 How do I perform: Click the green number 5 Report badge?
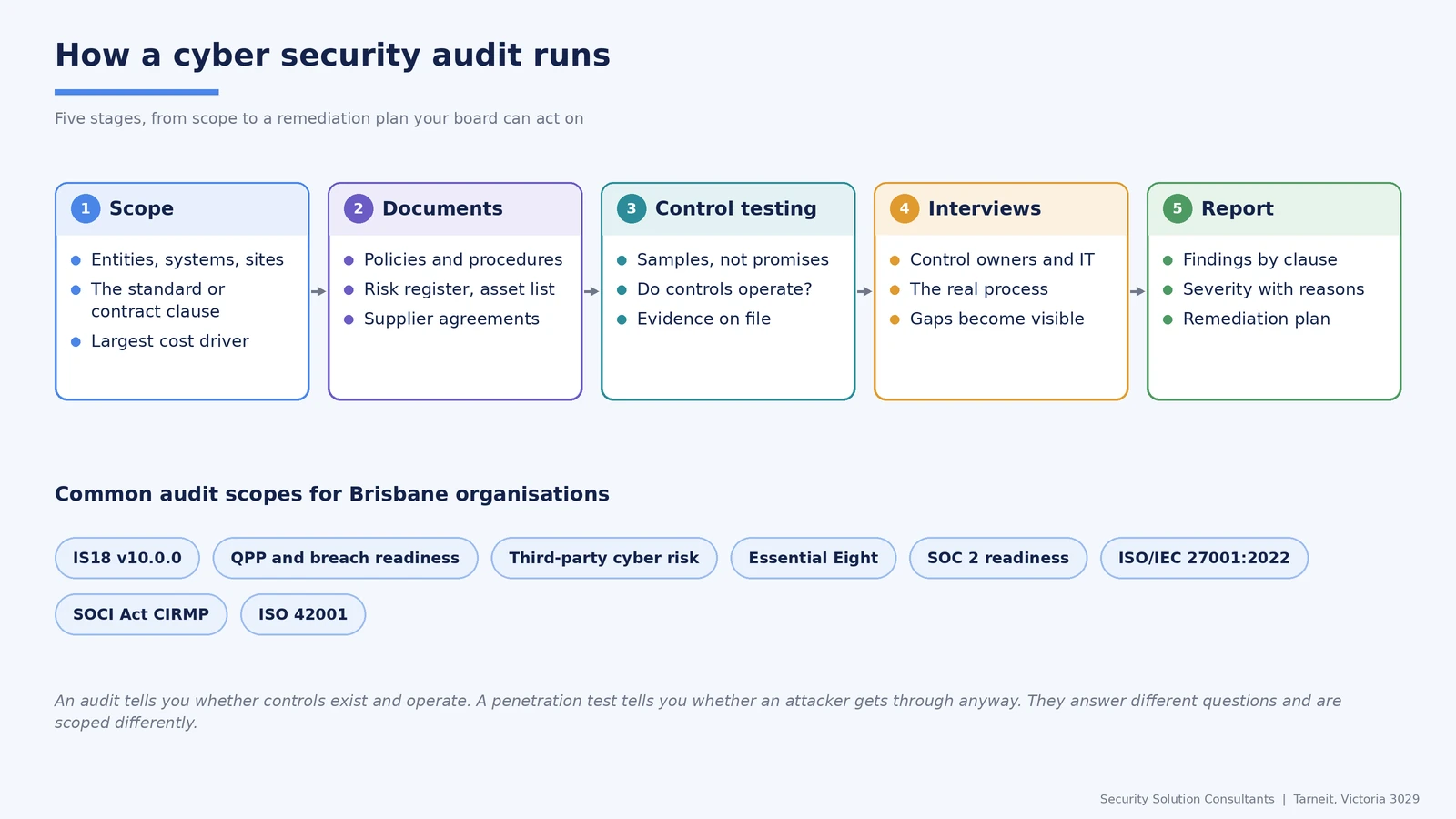[1178, 208]
